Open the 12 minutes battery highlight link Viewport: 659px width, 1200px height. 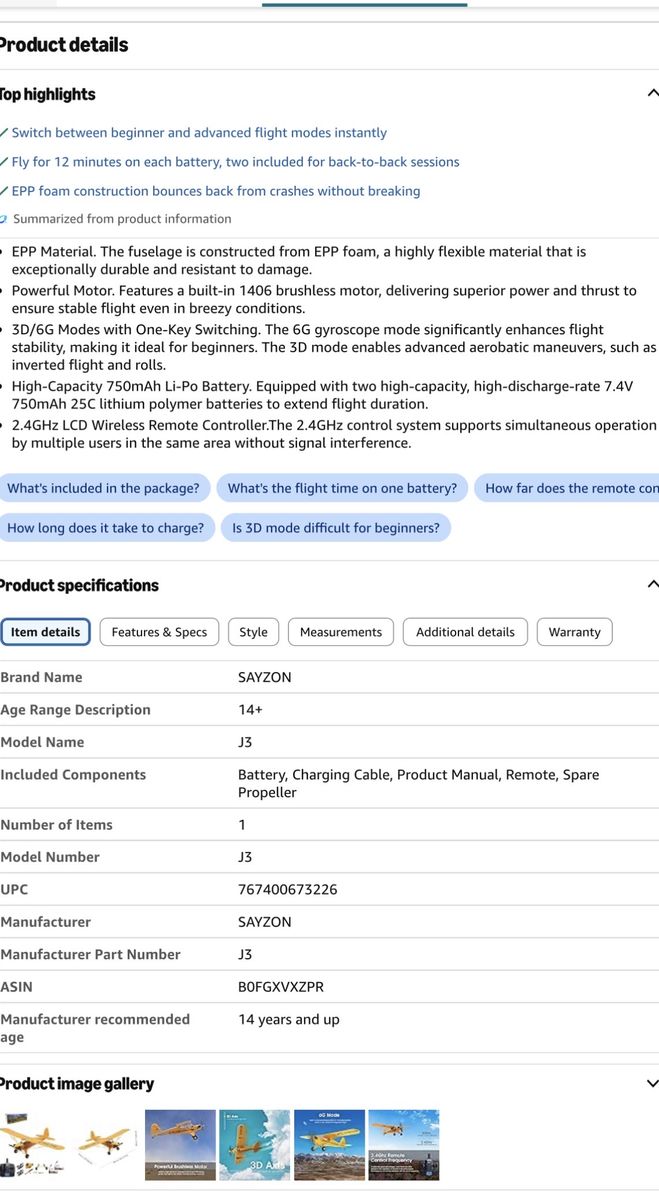[x=235, y=161]
